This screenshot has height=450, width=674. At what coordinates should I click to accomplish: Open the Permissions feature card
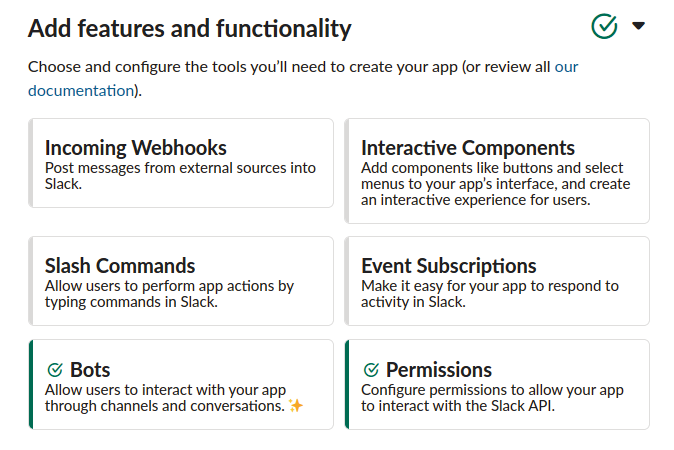497,384
